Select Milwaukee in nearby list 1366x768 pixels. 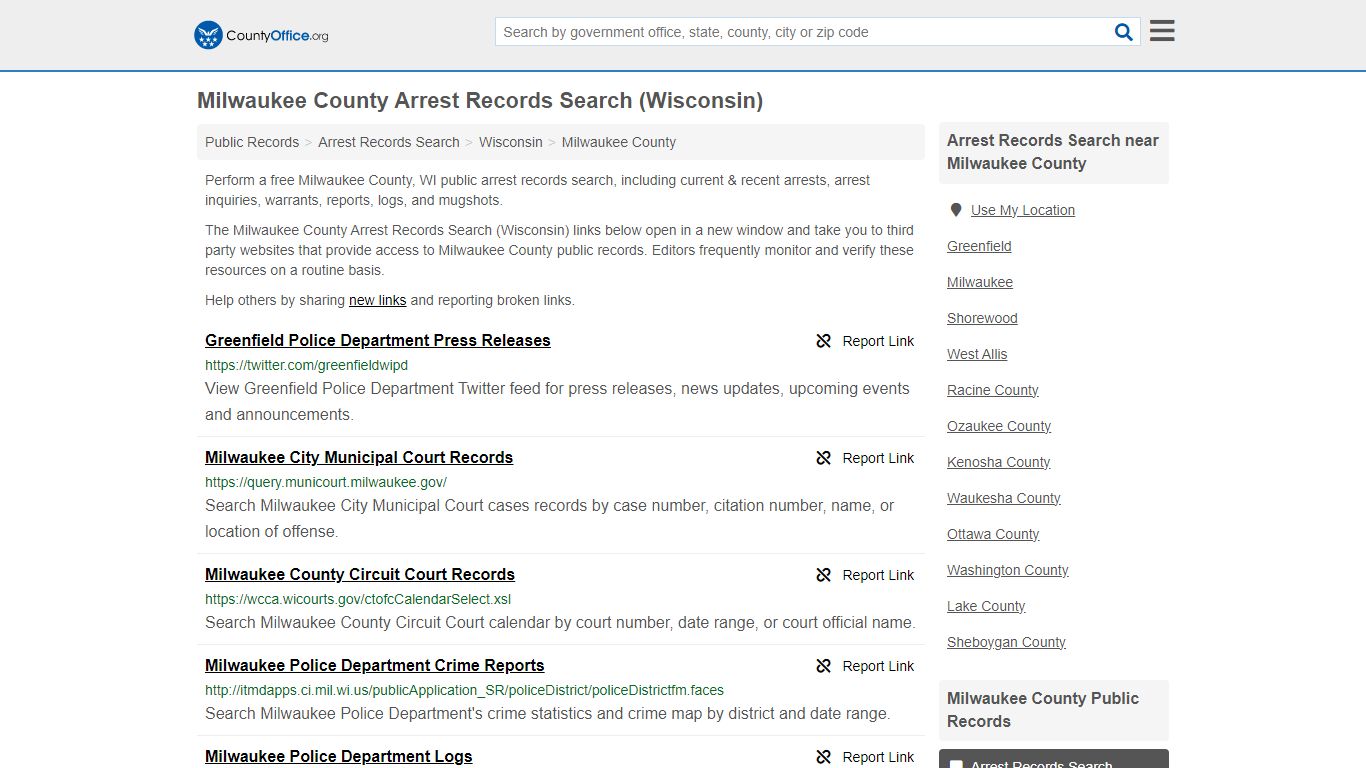tap(980, 282)
